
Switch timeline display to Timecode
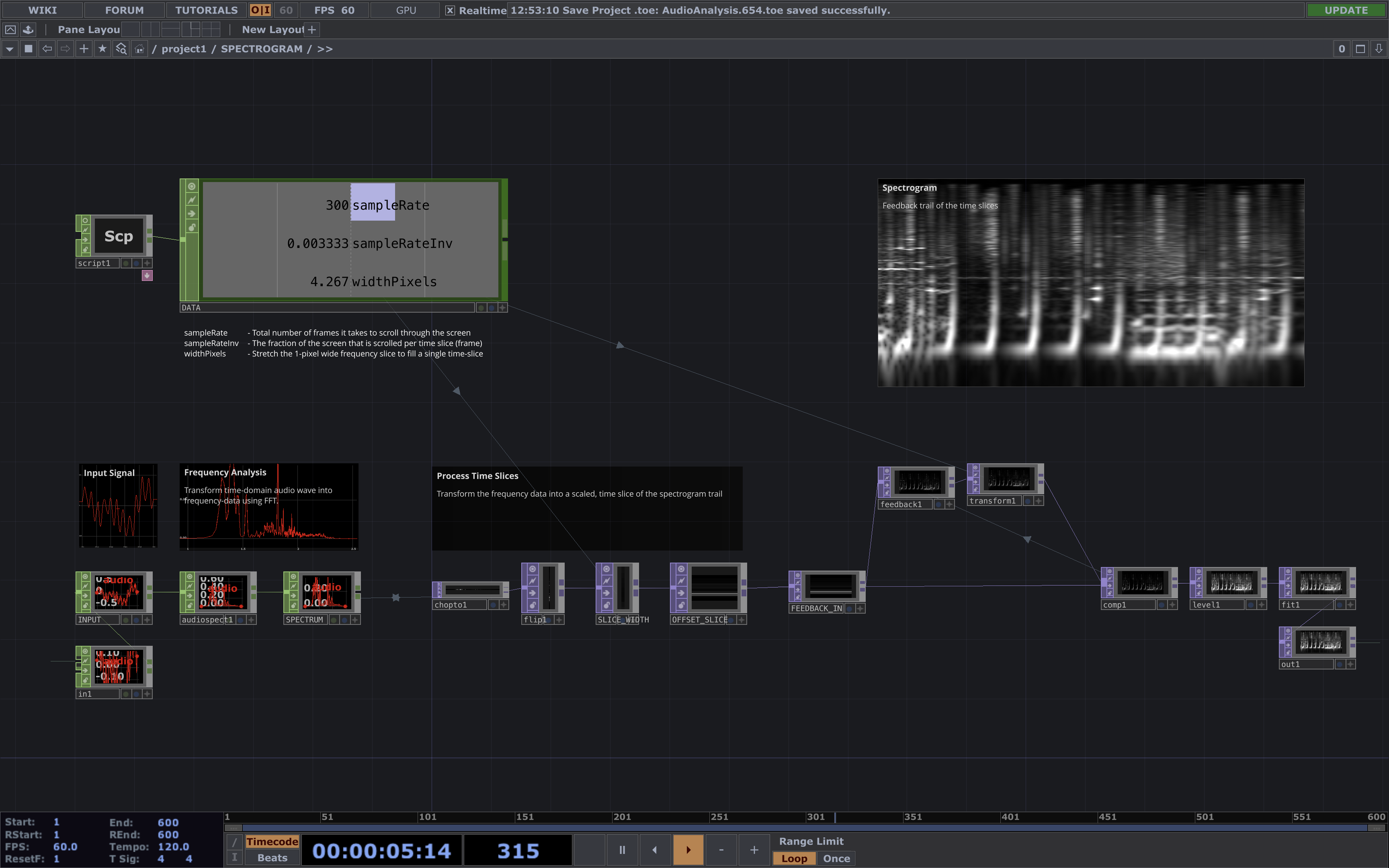(x=272, y=842)
